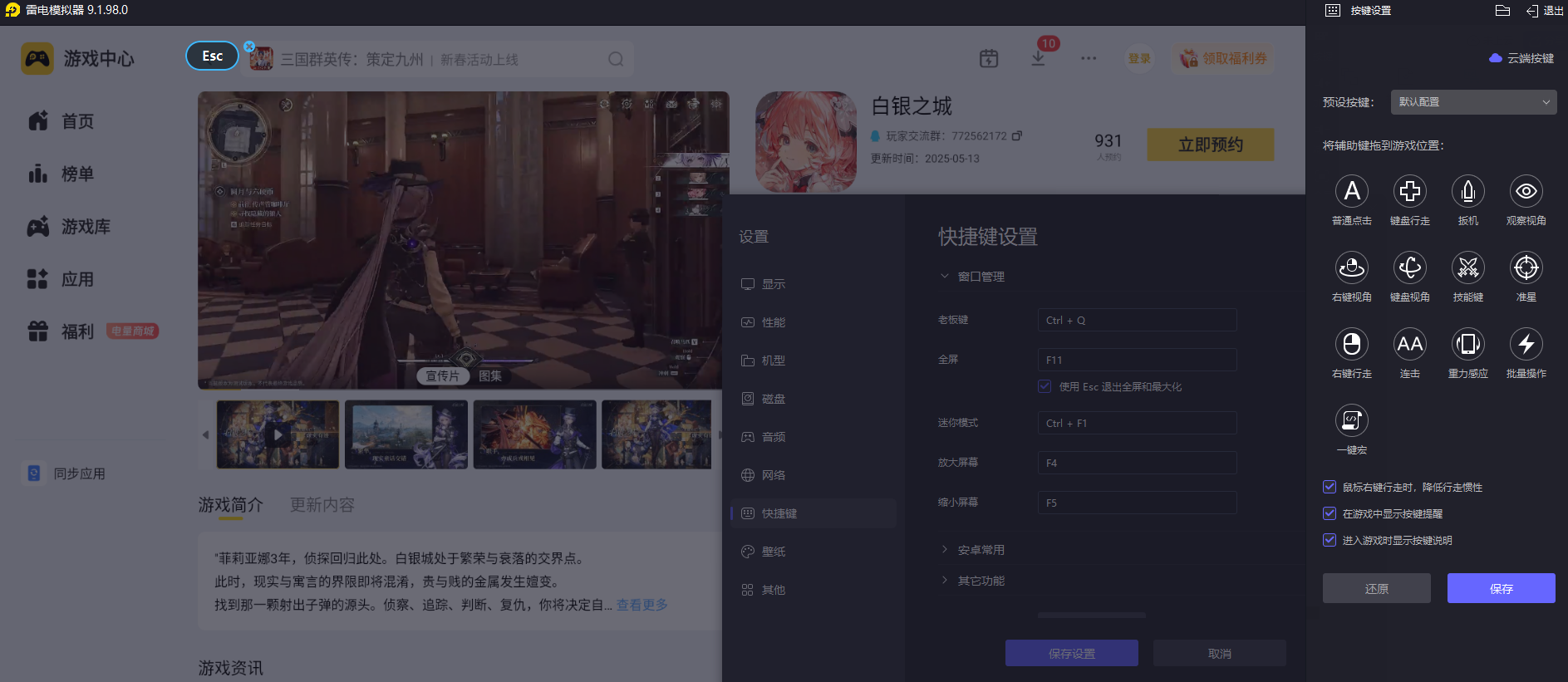Click the Esc key bubble
This screenshot has width=1568, height=682.
click(213, 56)
